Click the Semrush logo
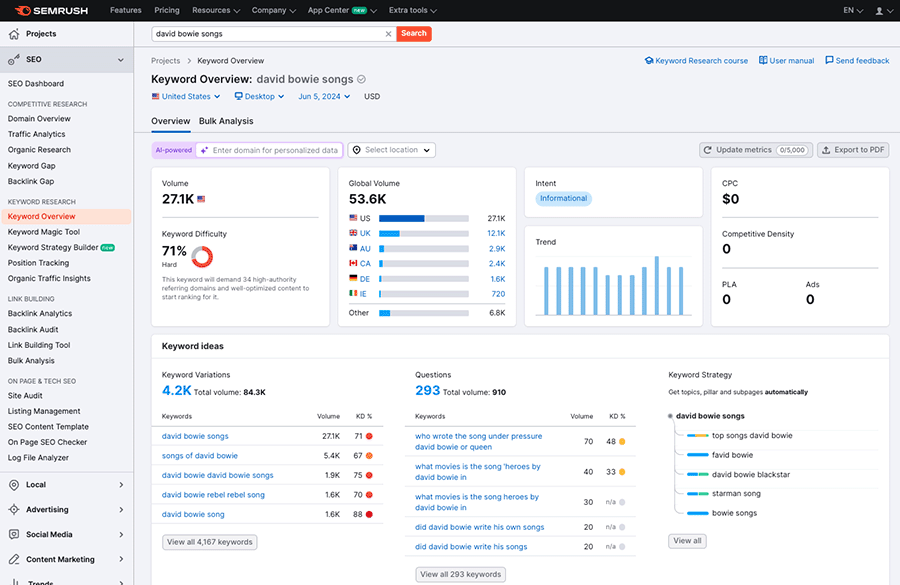Screen dimensions: 900x585 (x=52, y=10)
